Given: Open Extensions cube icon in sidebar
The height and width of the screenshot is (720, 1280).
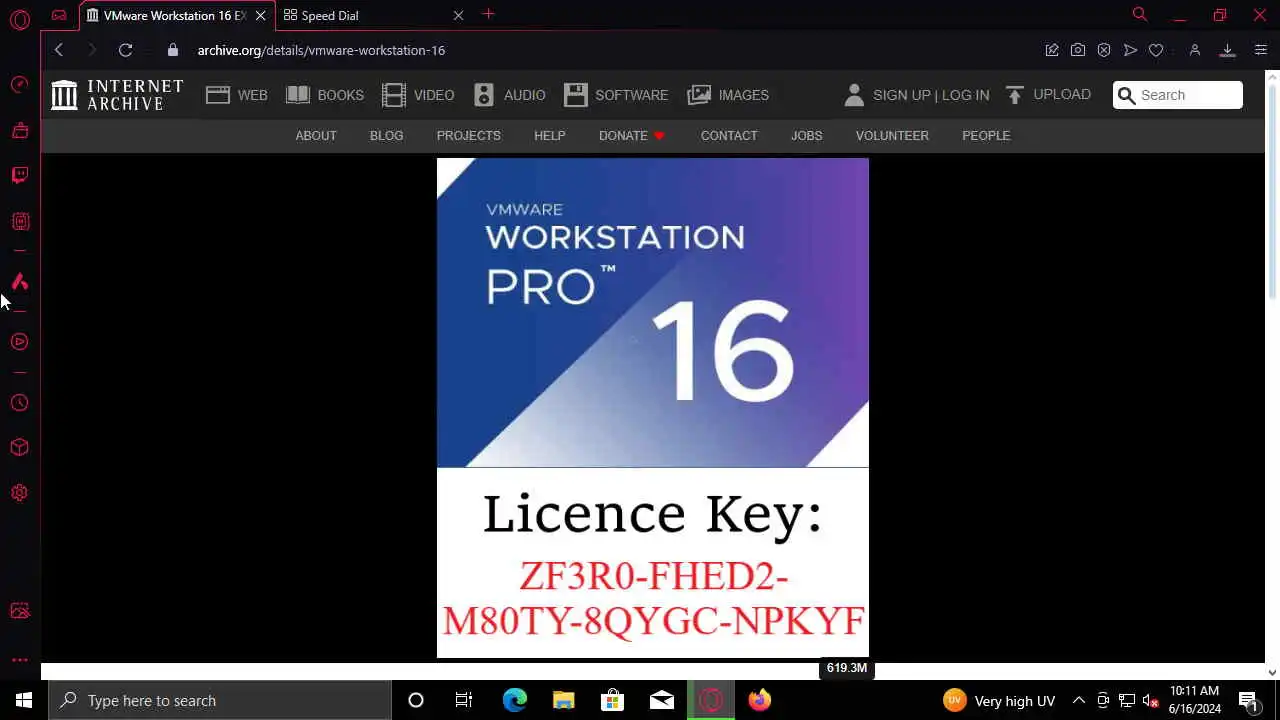Looking at the screenshot, I should click(20, 447).
